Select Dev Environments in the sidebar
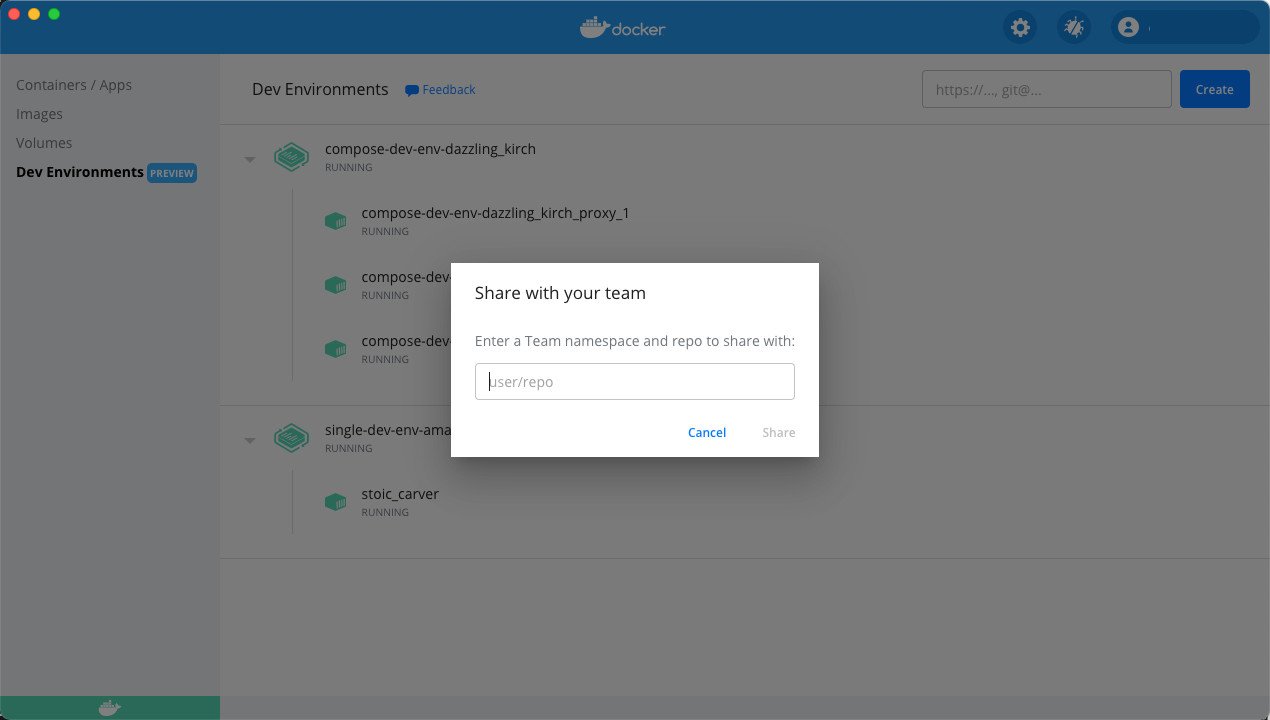The image size is (1270, 720). click(x=80, y=172)
